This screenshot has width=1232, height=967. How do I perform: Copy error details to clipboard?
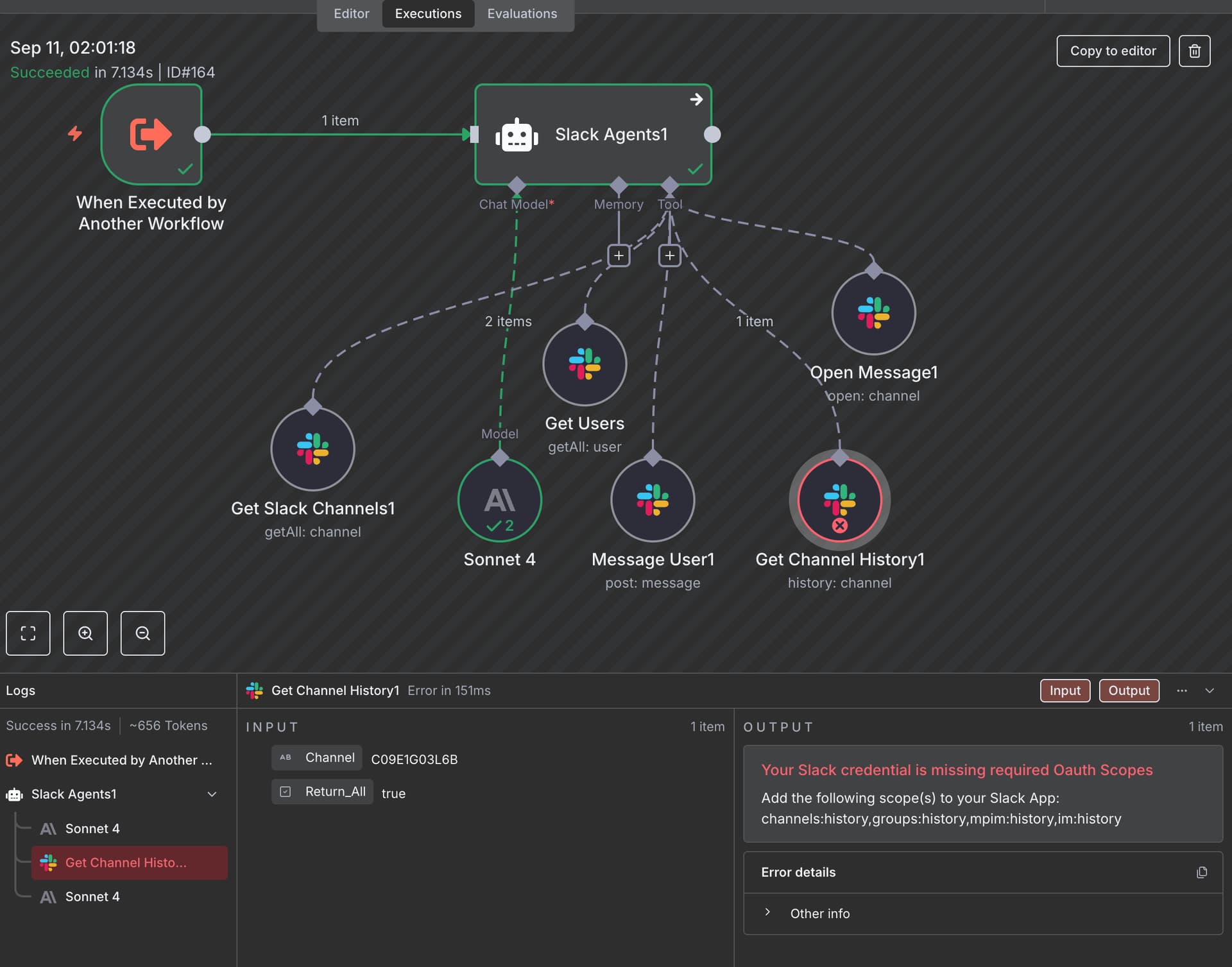(1202, 872)
